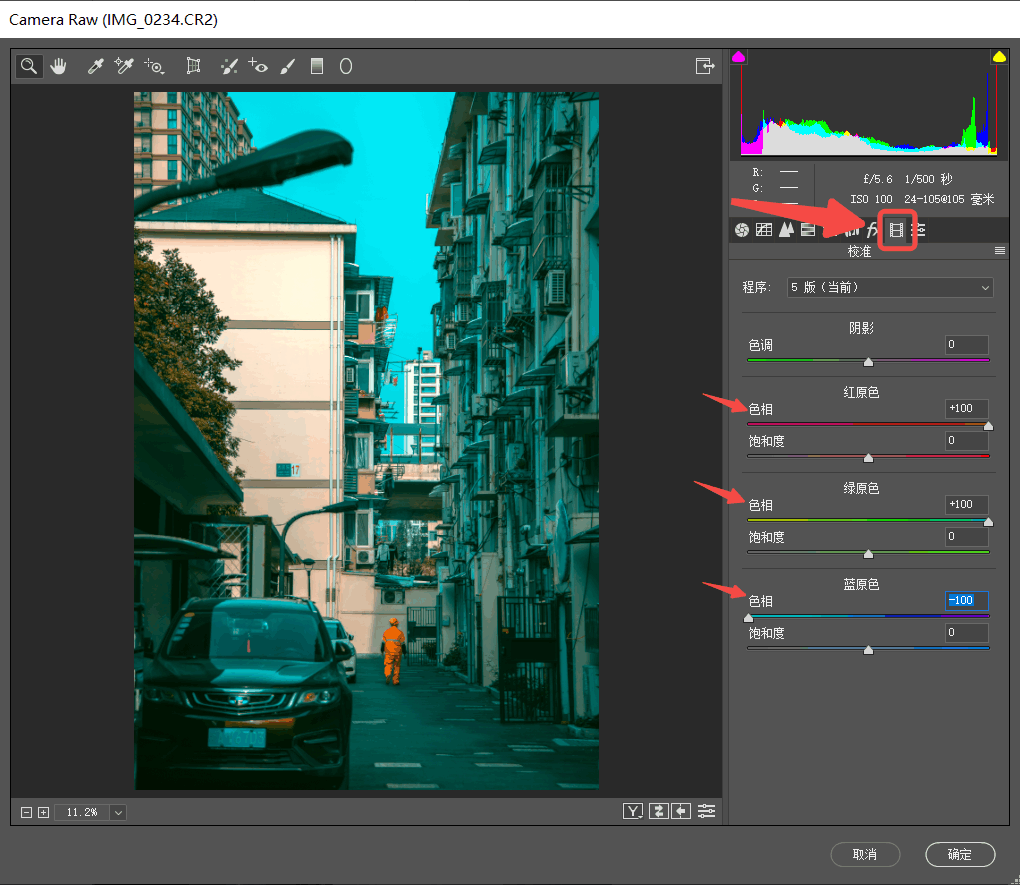Select the Transform tool
Image resolution: width=1020 pixels, height=885 pixels.
click(x=194, y=67)
